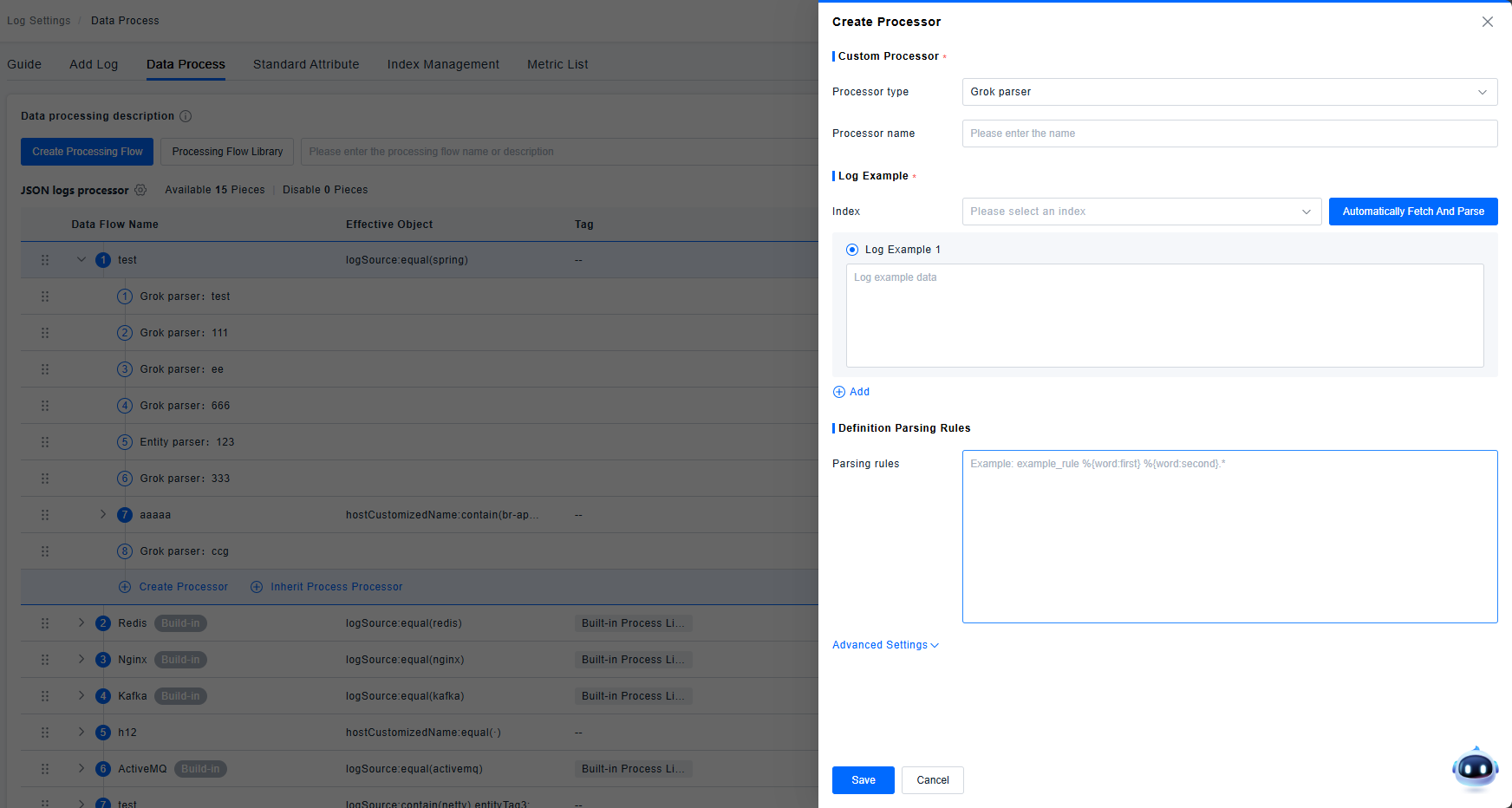This screenshot has width=1512, height=808.
Task: Click Automatically Fetch And Parse button
Action: pos(1412,212)
